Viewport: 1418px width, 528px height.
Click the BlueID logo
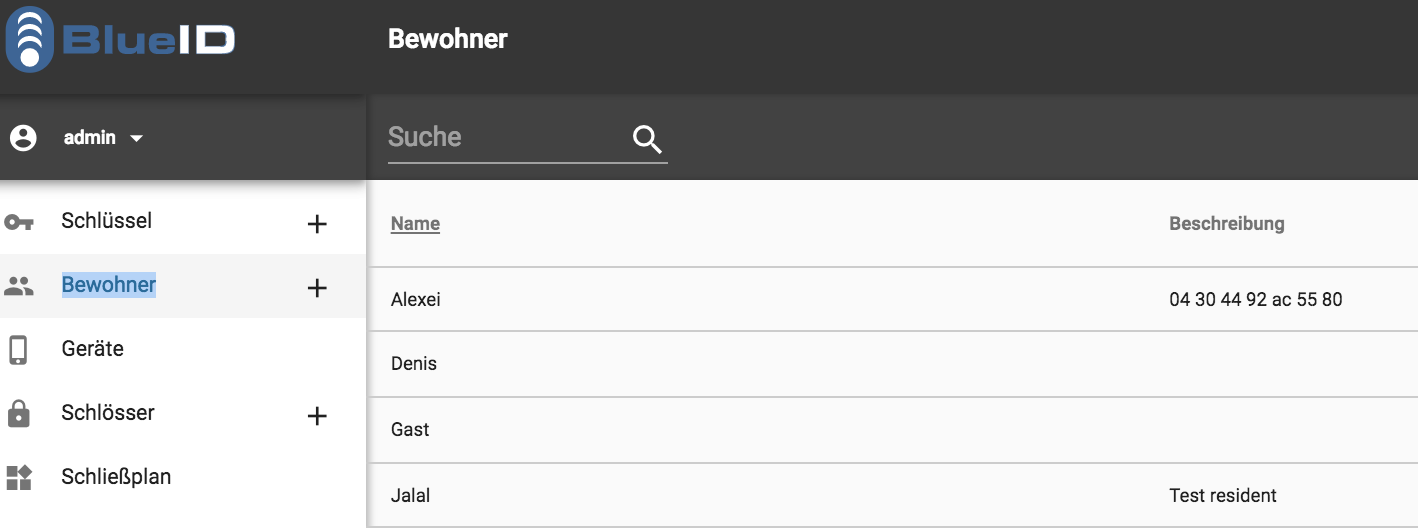[x=121, y=39]
